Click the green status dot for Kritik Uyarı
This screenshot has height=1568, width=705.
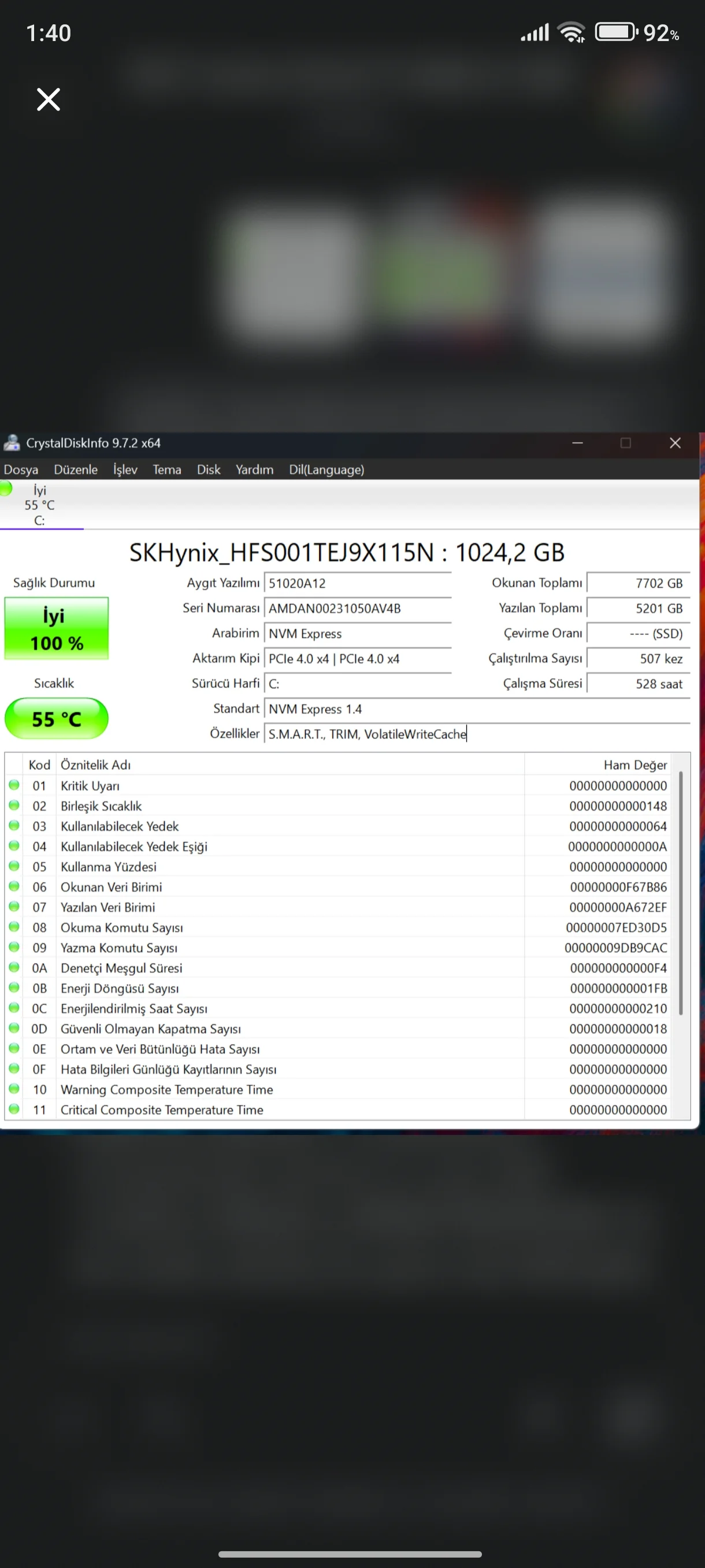tap(14, 785)
